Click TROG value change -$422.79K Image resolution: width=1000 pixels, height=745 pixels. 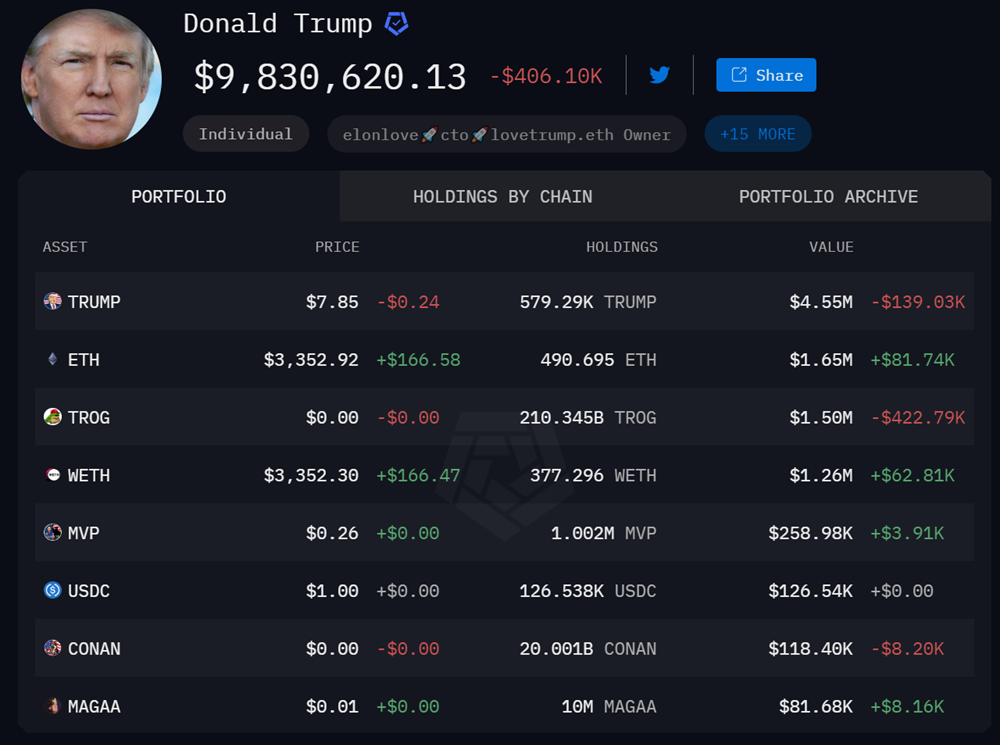coord(918,418)
